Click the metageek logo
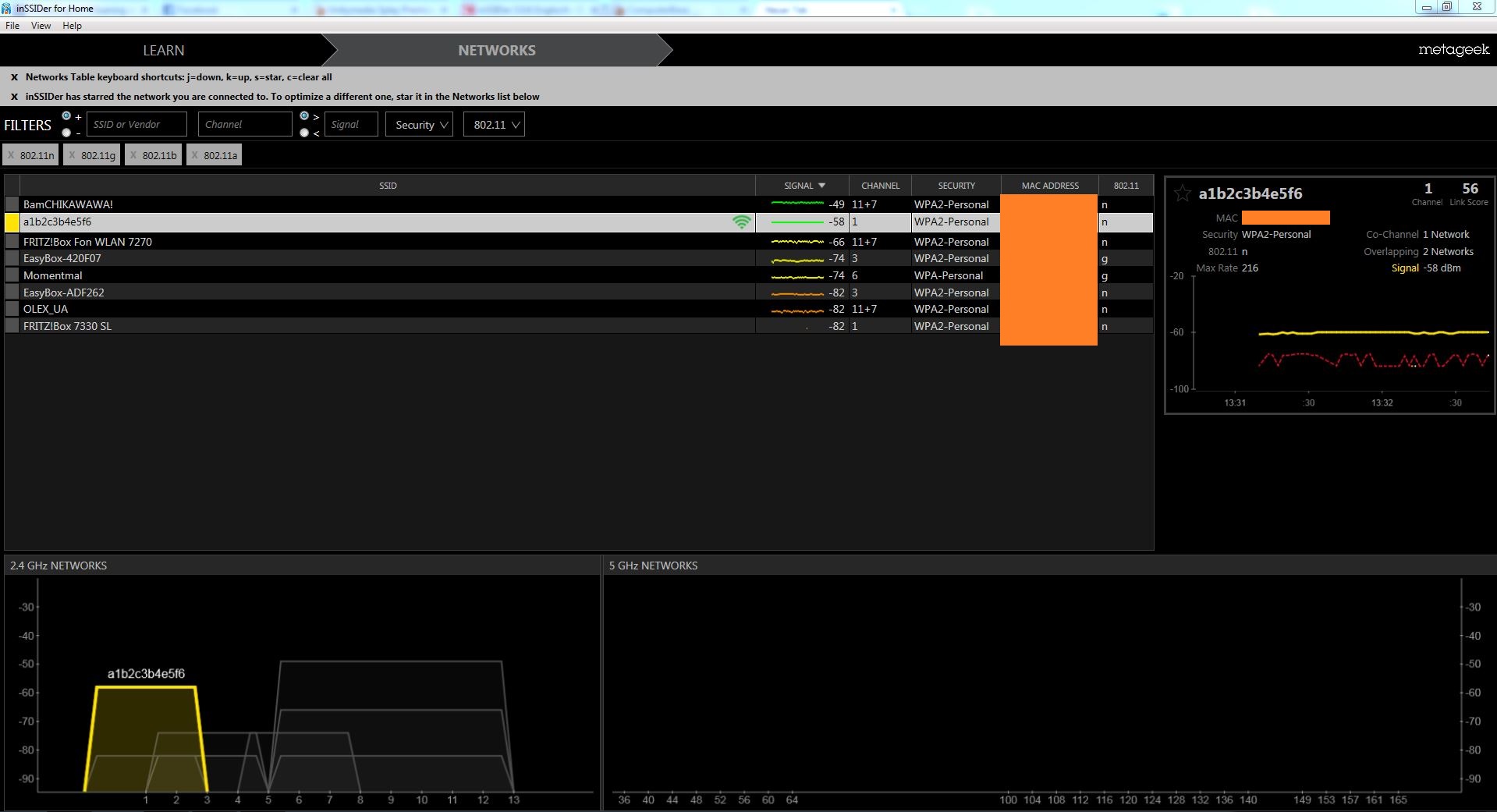 click(x=1453, y=50)
